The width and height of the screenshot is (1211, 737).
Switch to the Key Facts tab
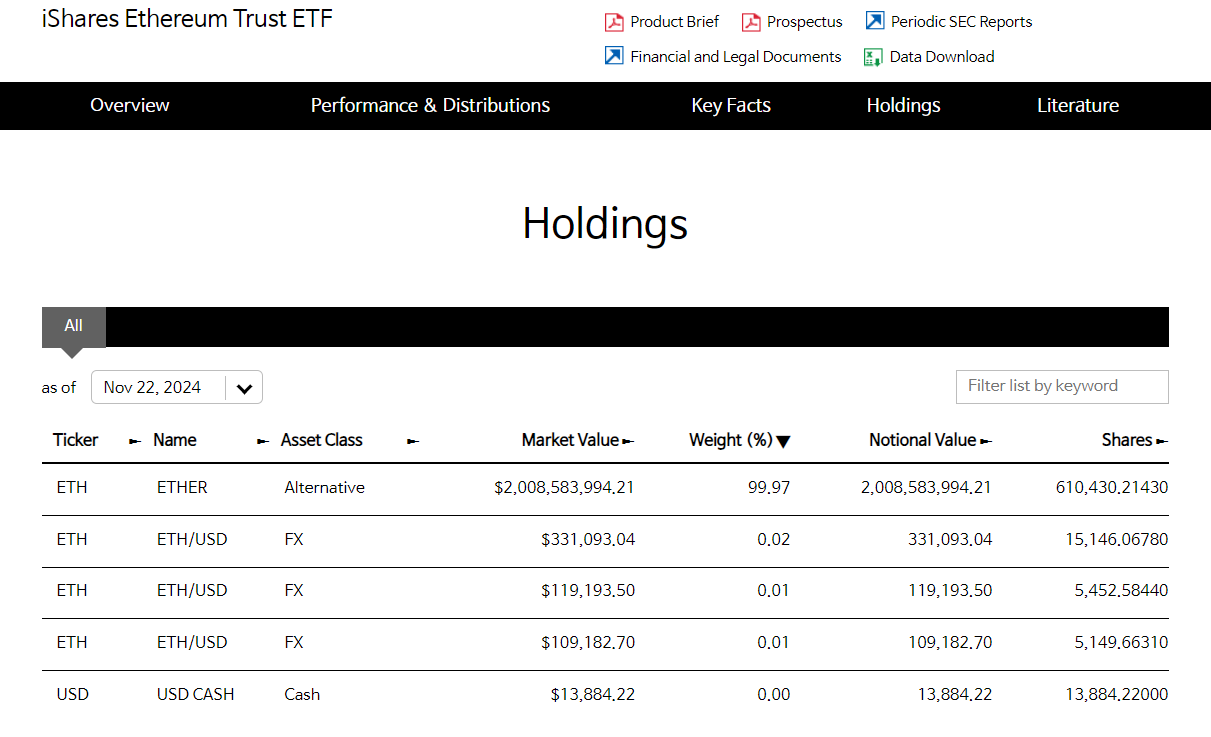point(731,106)
